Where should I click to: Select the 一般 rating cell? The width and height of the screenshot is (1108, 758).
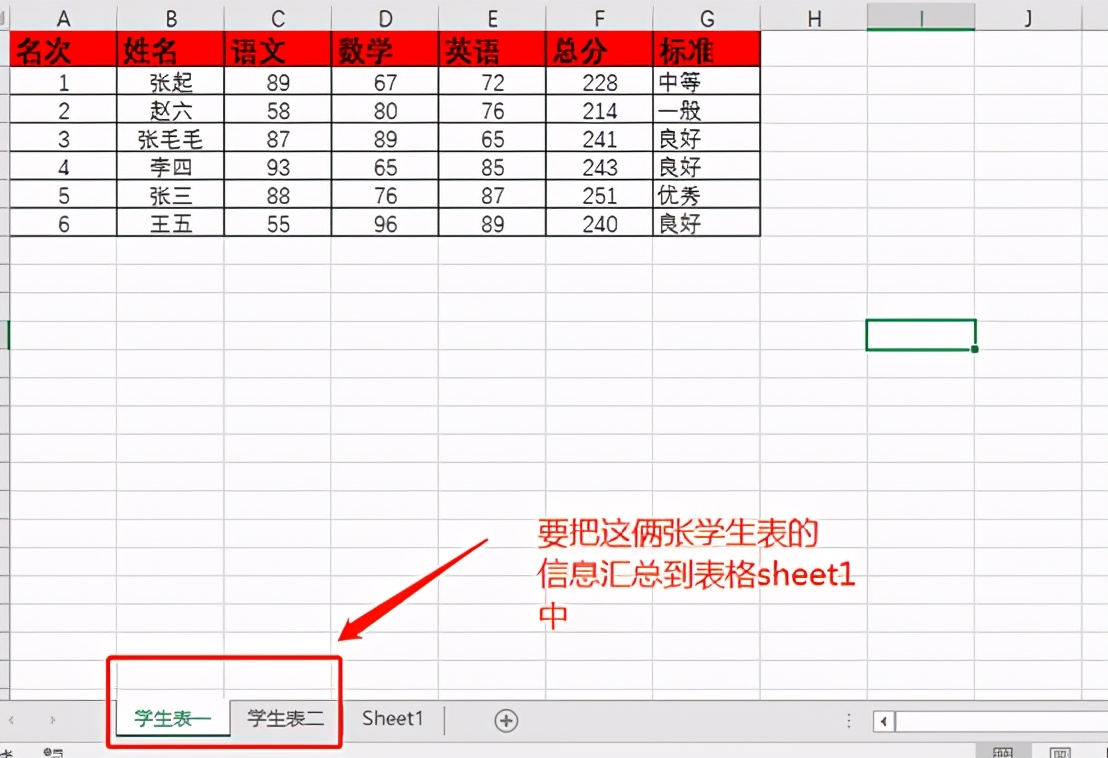[707, 109]
